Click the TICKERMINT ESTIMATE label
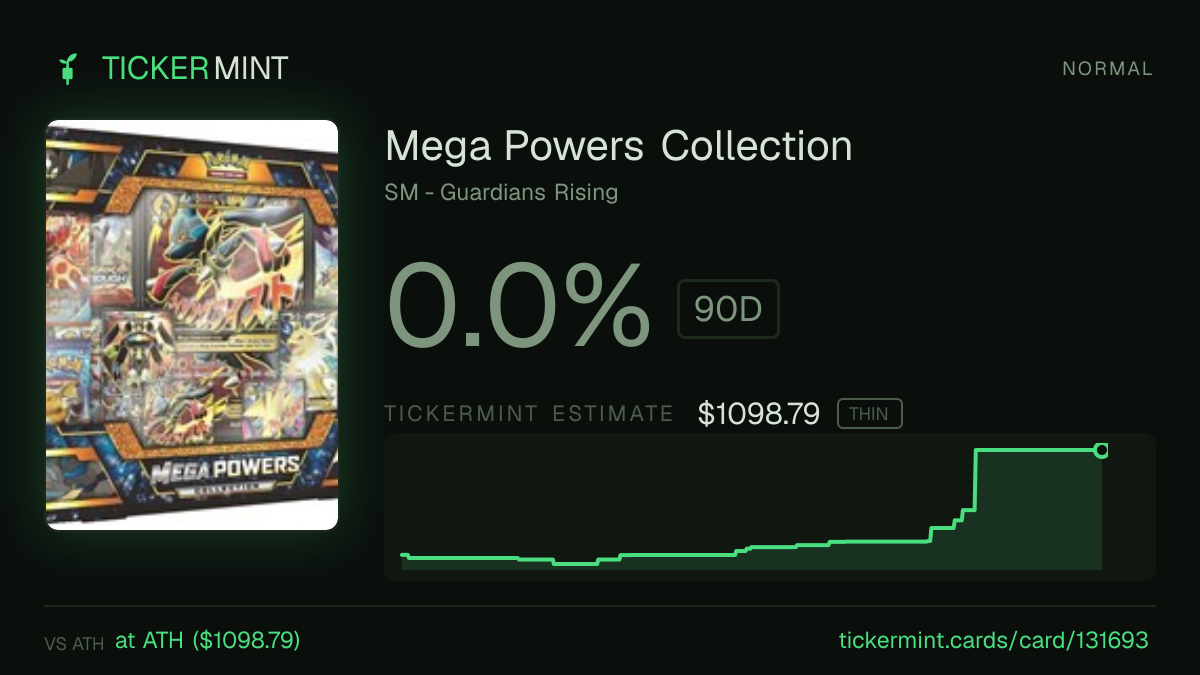The image size is (1200, 675). coord(530,414)
